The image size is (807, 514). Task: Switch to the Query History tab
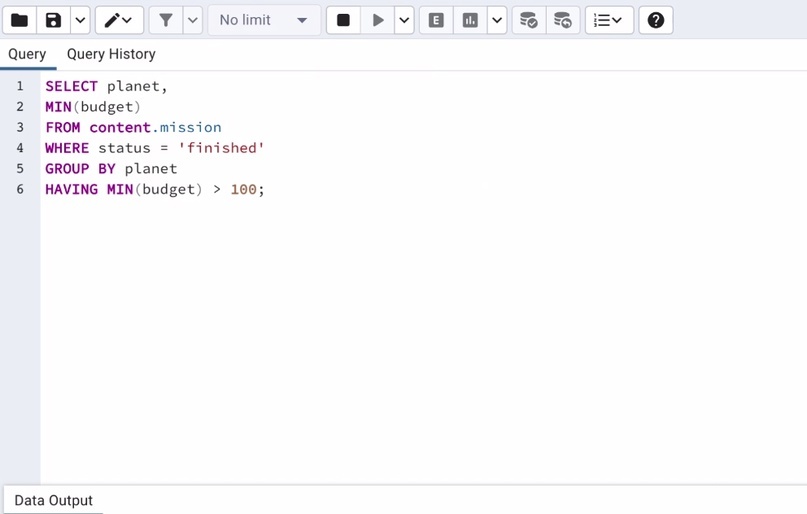tap(111, 54)
